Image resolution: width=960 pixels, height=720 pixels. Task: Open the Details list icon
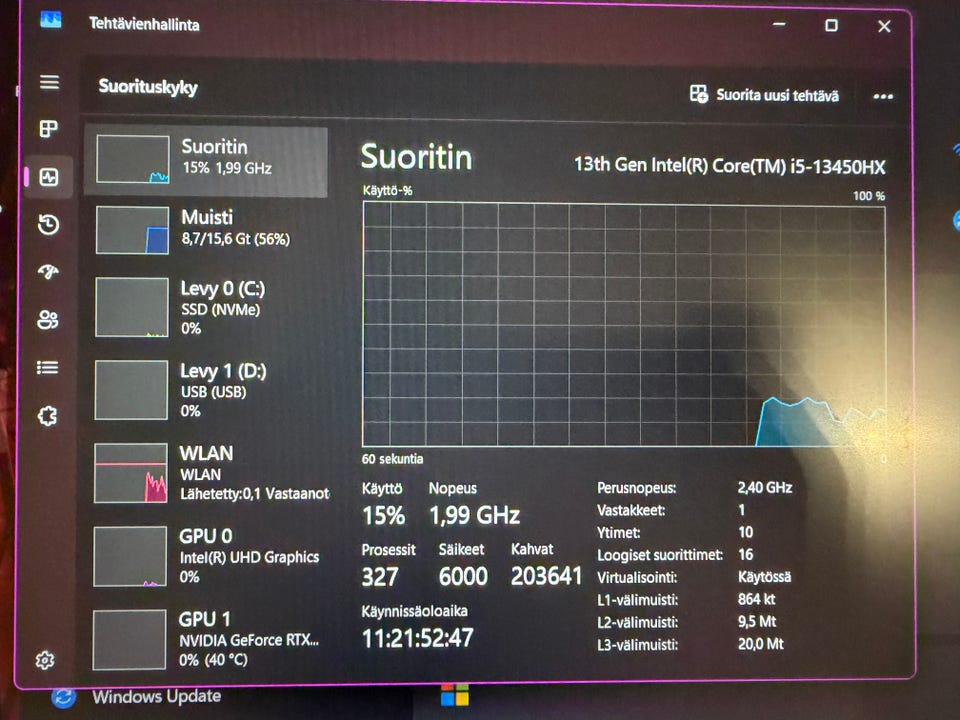tap(48, 367)
